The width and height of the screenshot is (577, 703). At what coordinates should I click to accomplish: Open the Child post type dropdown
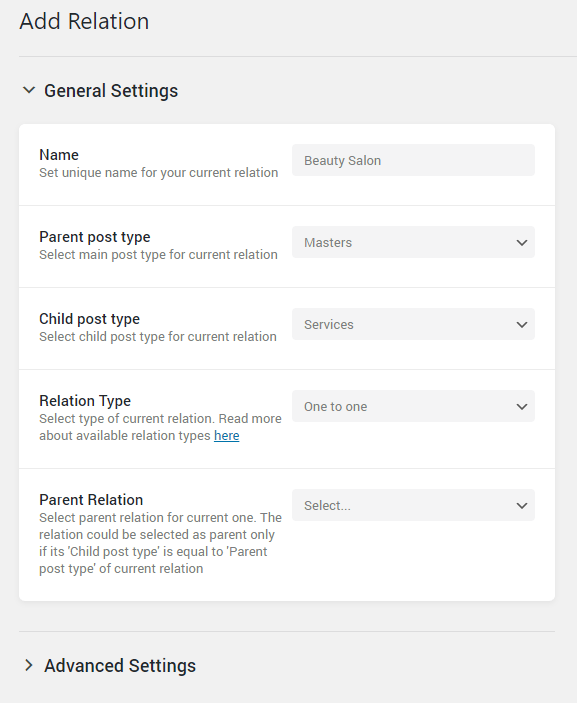tap(413, 324)
